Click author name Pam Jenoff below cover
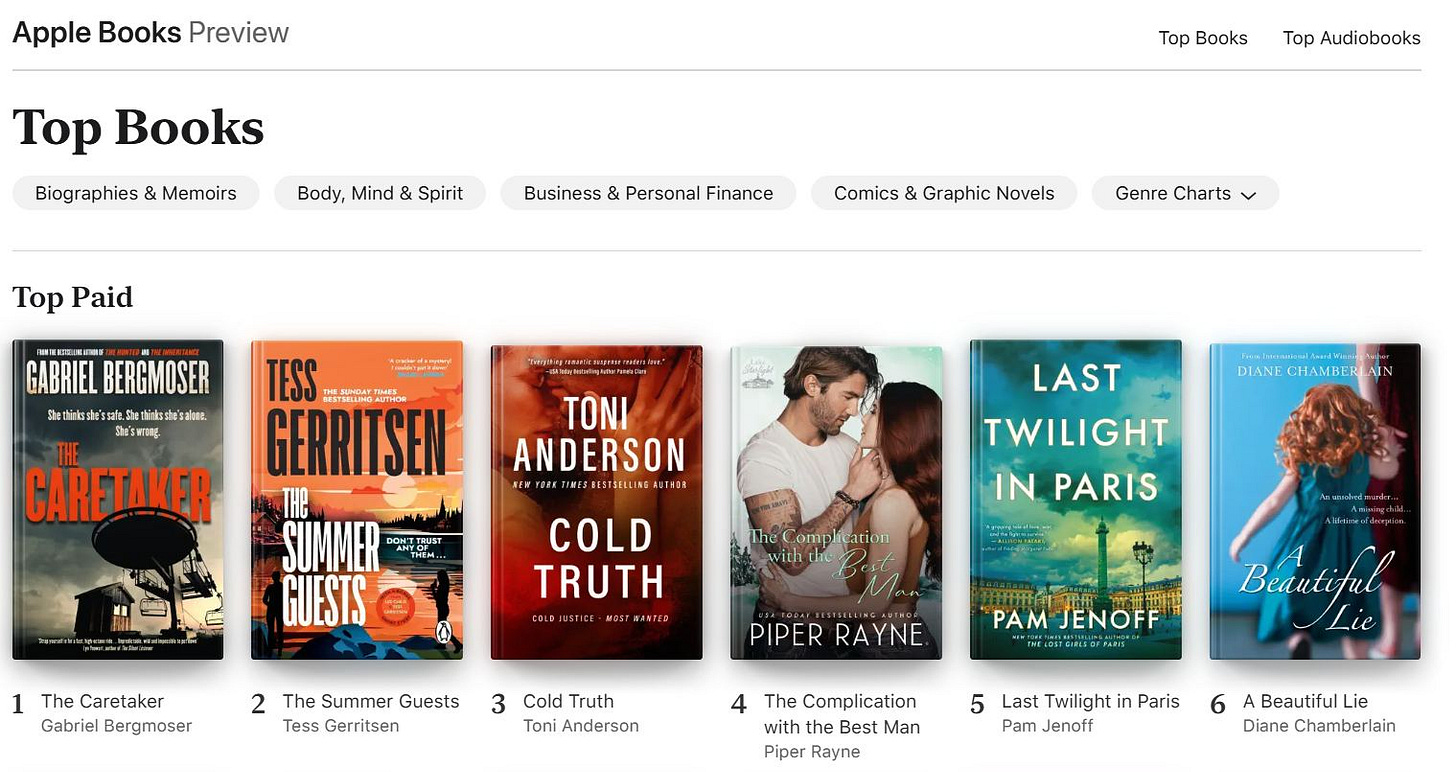This screenshot has height=772, width=1456. coord(1048,726)
